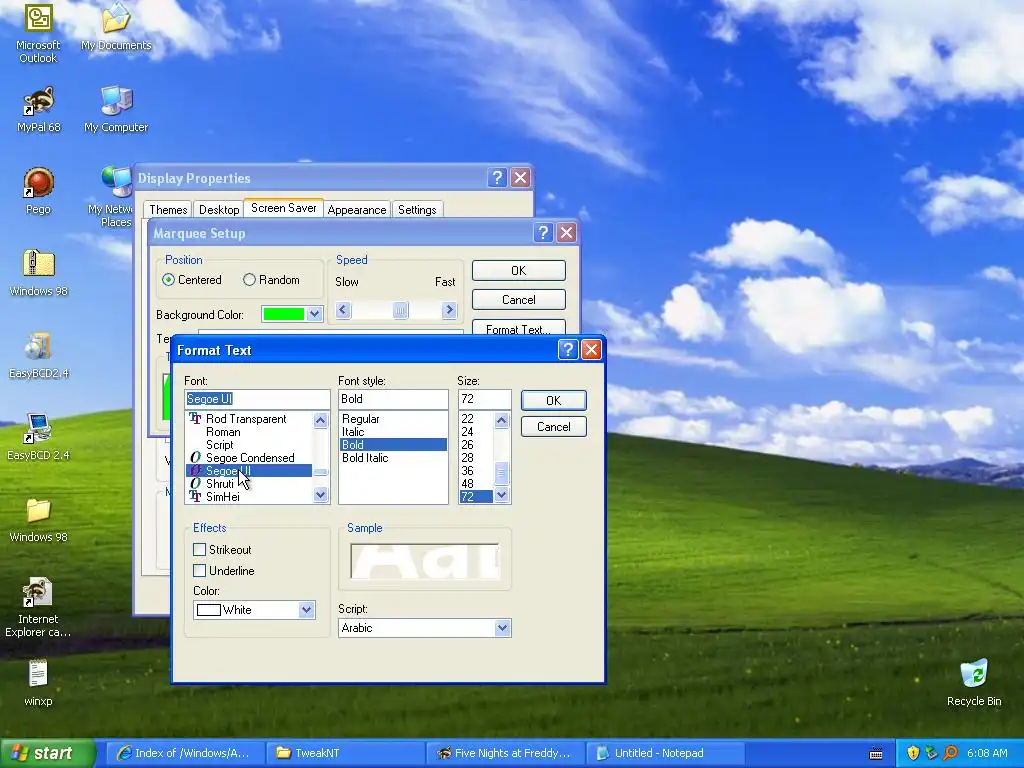Image resolution: width=1024 pixels, height=768 pixels.
Task: Select the winxp text file icon
Action: [x=38, y=683]
